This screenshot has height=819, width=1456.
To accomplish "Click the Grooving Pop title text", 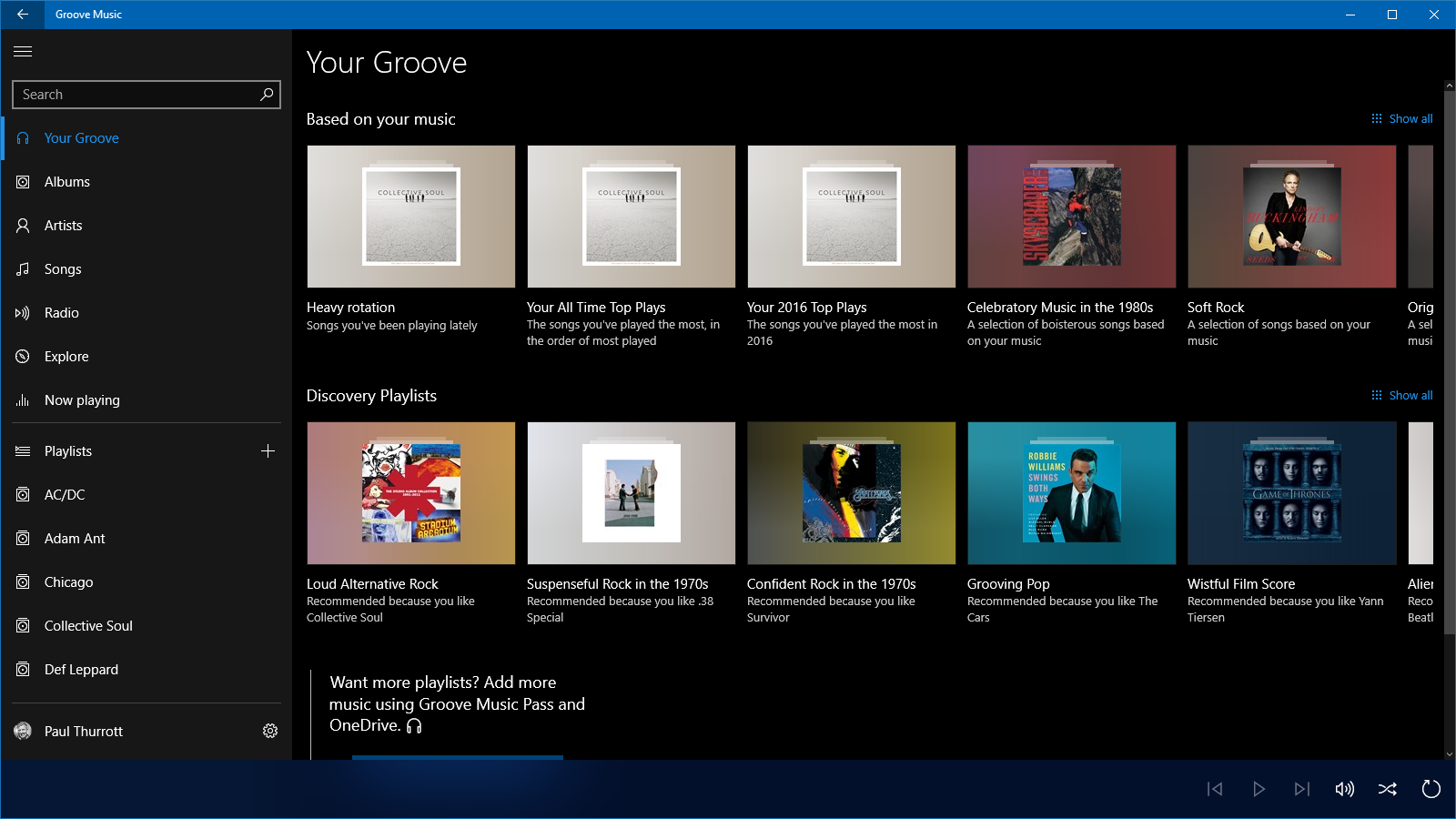I will [x=1008, y=584].
